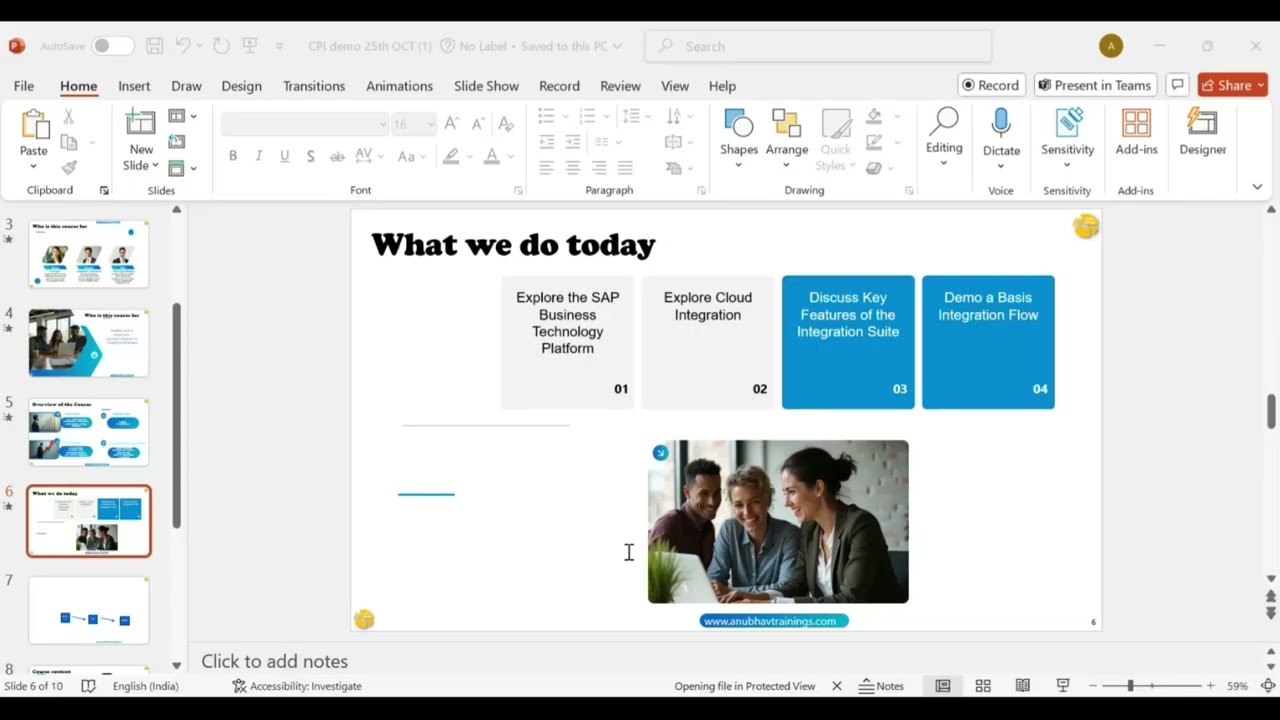The image size is (1280, 720).
Task: Start Slide Show from status bar
Action: tap(1063, 686)
